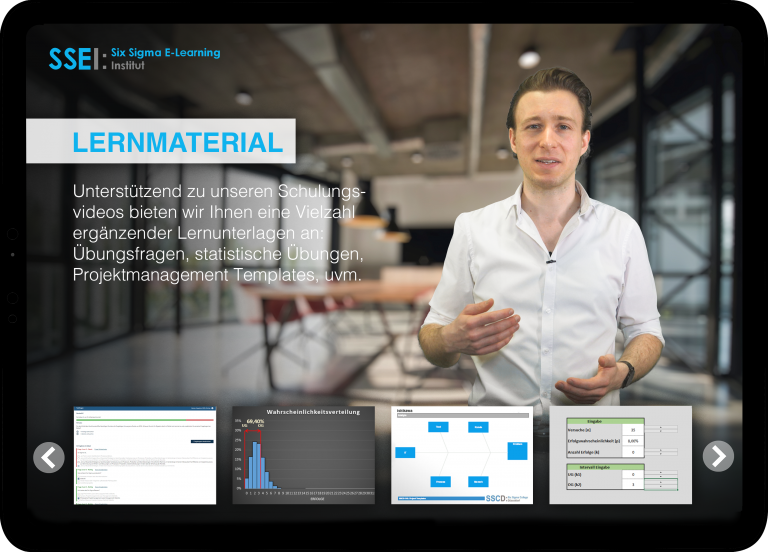Viewport: 768px width, 552px height.
Task: Open the Wahrscheinlichkeitsverteilung chart thumbnail
Action: click(x=304, y=455)
